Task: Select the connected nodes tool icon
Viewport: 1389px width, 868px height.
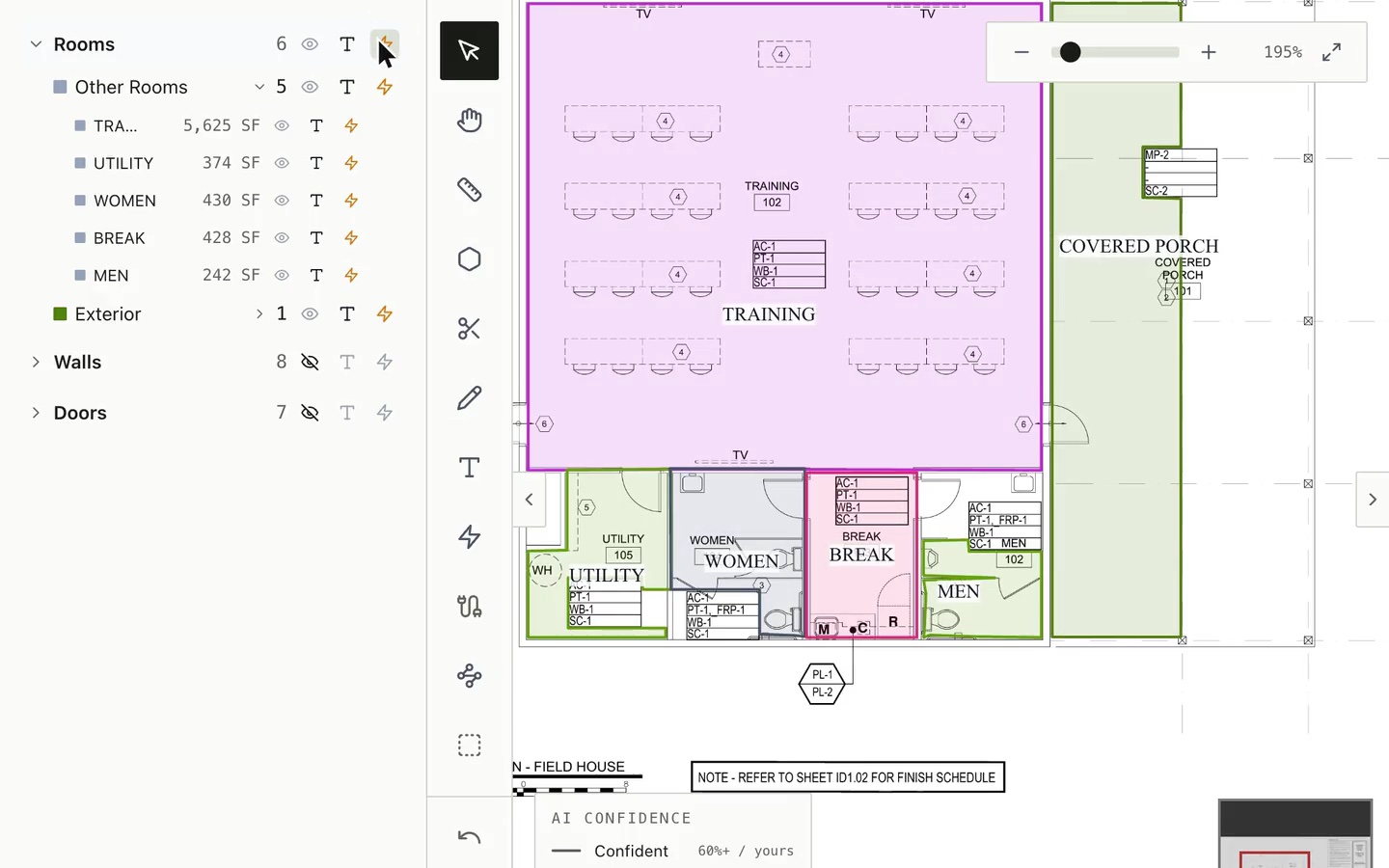Action: (469, 676)
